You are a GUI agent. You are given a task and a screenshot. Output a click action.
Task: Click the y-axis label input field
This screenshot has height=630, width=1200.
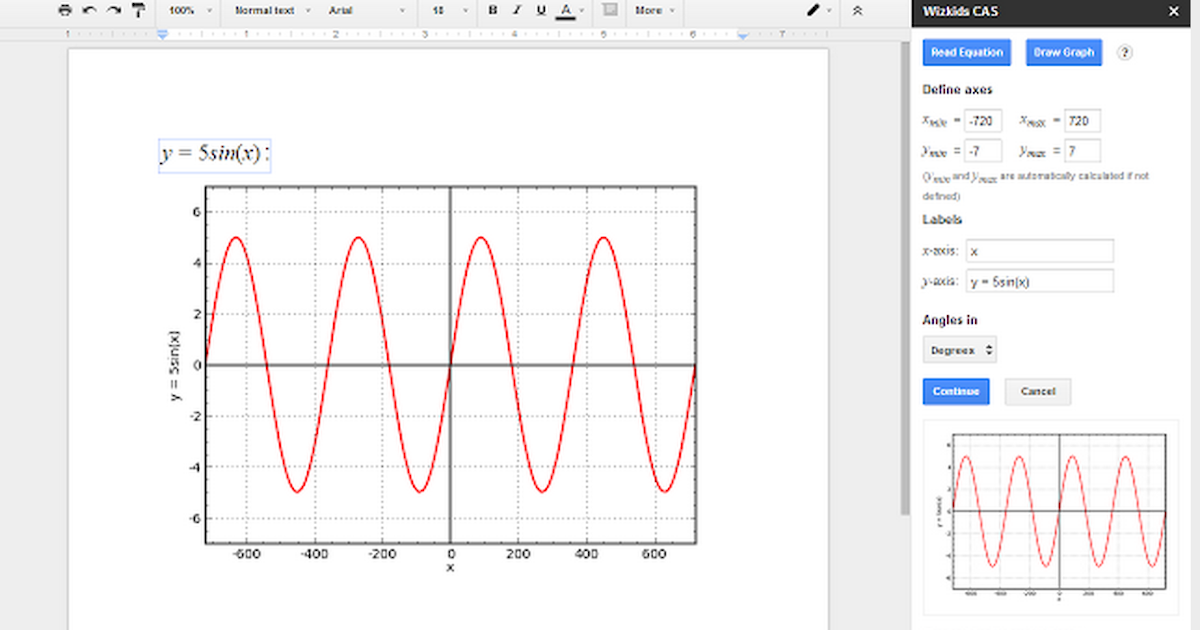click(1040, 281)
